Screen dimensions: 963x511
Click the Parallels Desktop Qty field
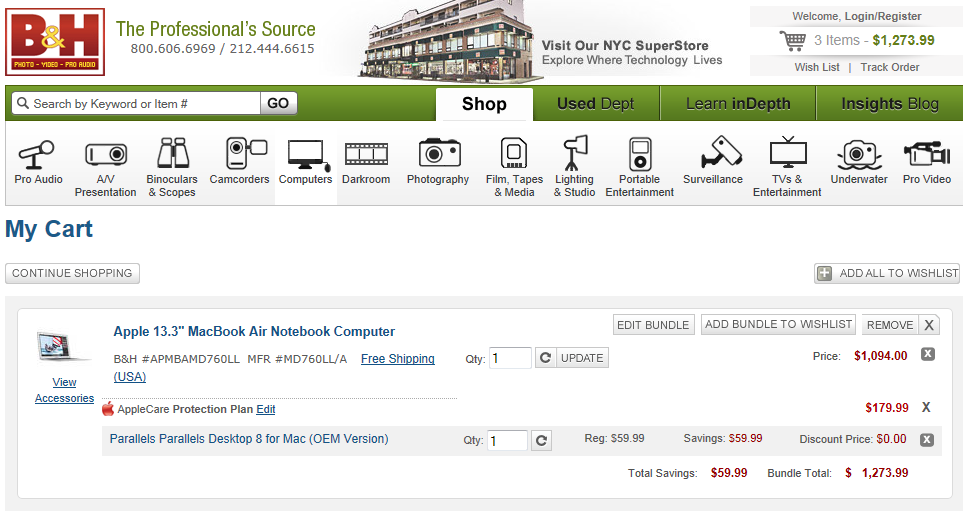click(x=507, y=440)
